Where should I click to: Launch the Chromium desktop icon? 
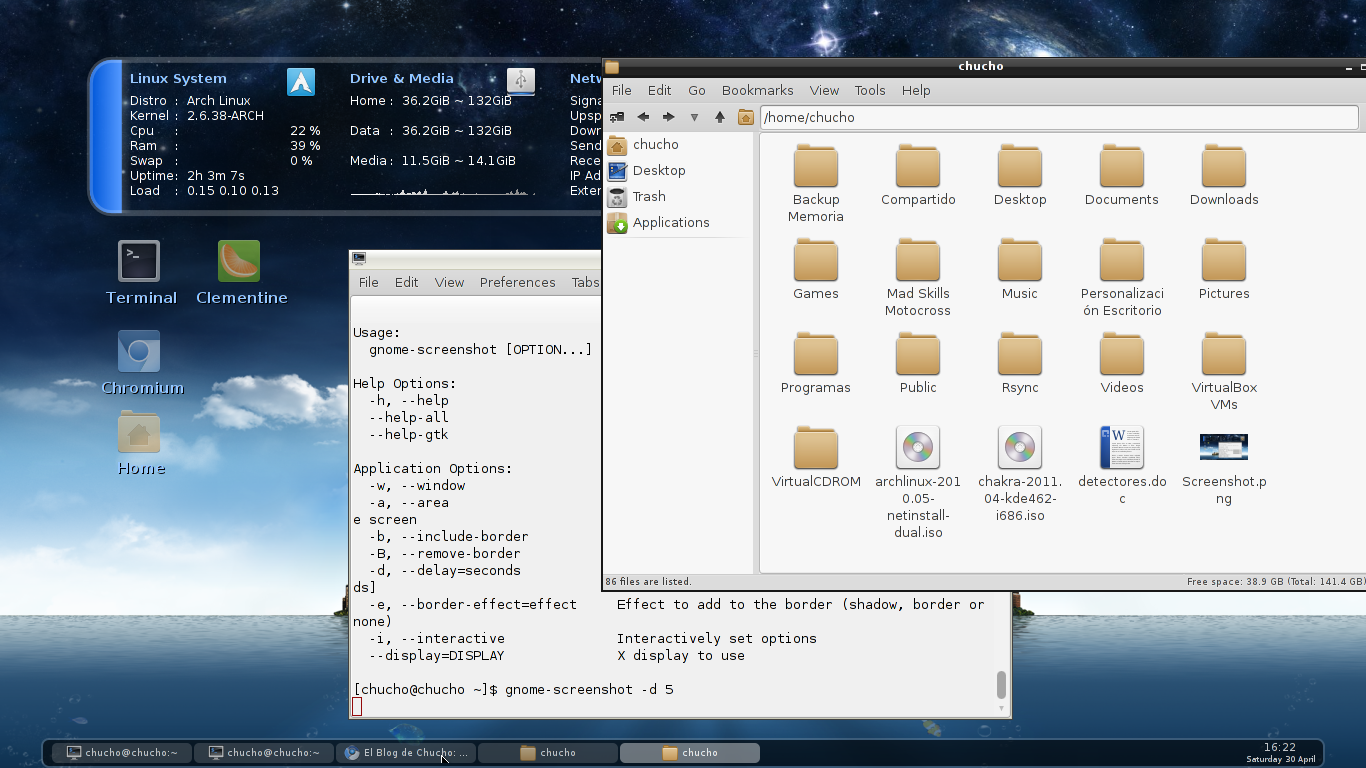pos(141,363)
